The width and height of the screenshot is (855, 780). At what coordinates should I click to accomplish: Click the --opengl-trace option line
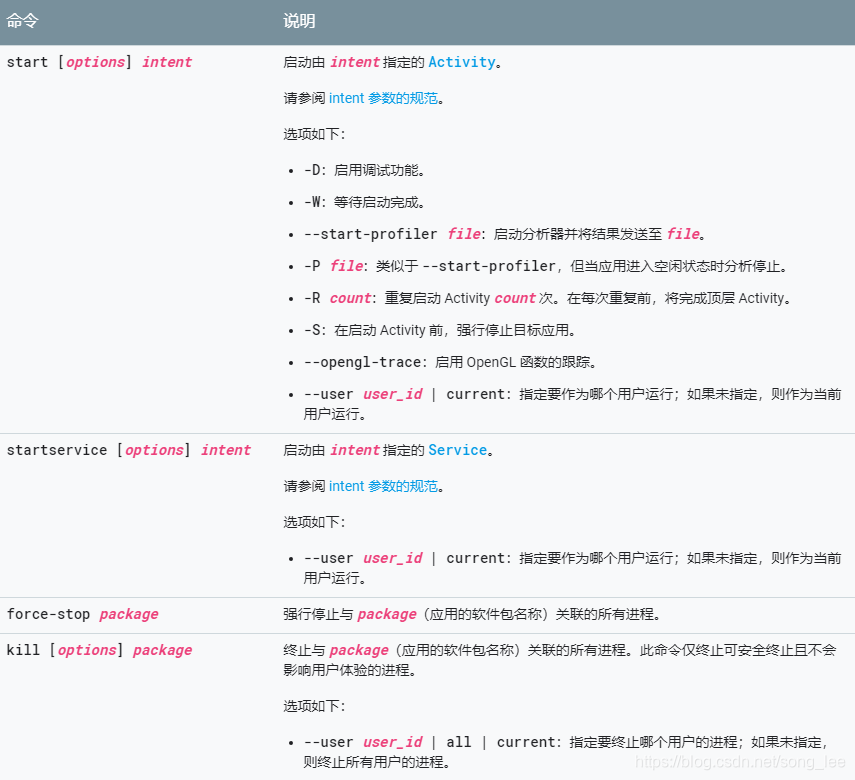[x=450, y=362]
